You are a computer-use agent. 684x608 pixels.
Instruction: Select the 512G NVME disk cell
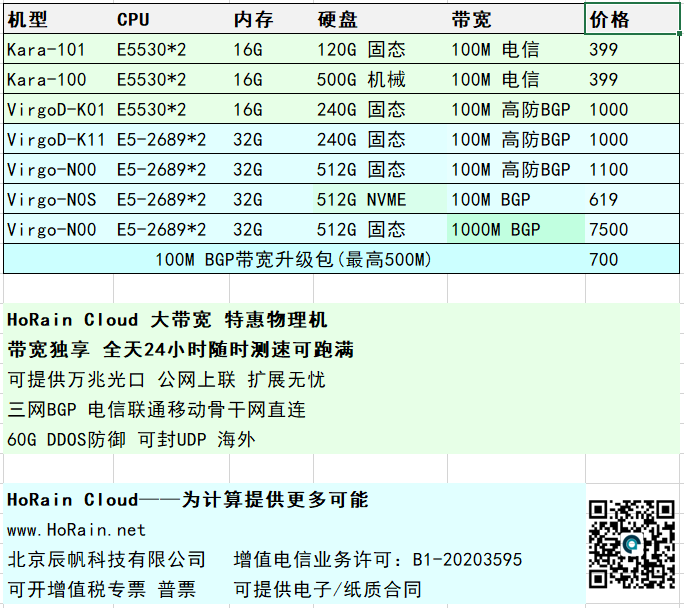[380, 200]
